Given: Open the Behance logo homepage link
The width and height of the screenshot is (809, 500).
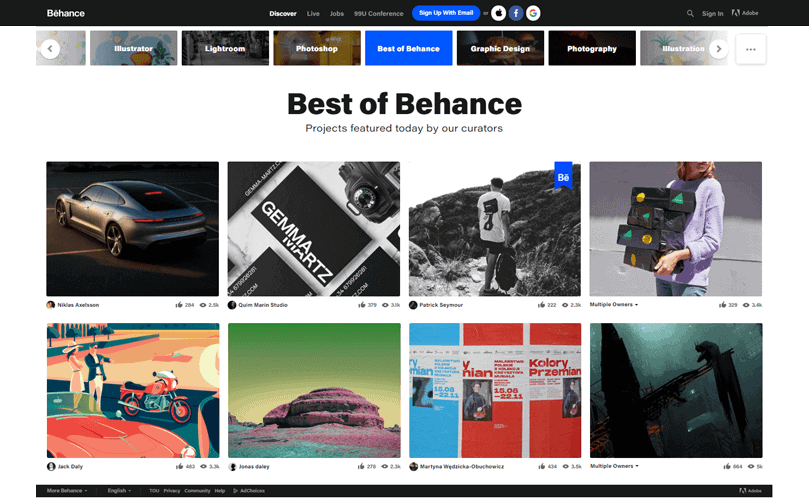Looking at the screenshot, I should coord(66,13).
